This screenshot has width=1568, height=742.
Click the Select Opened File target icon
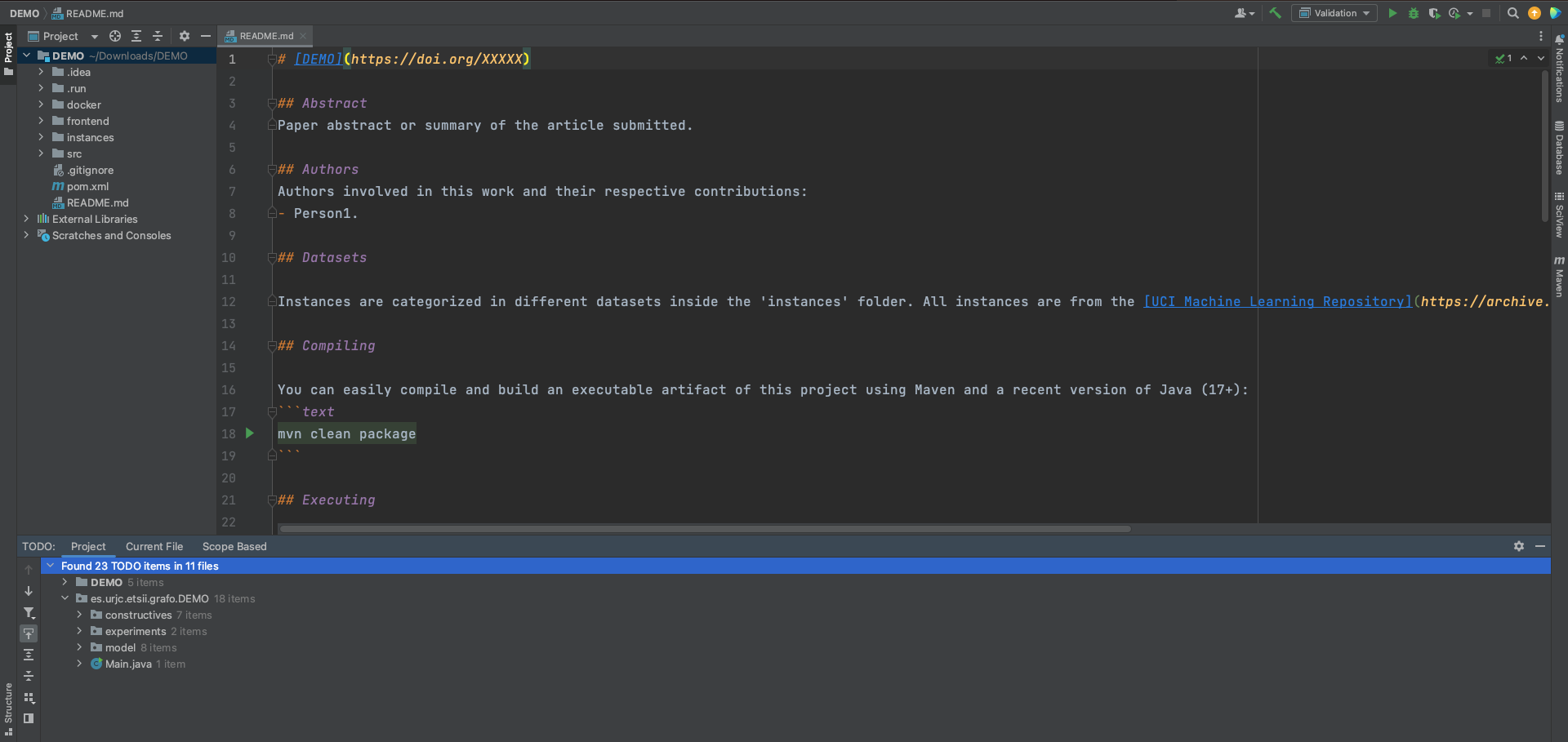pos(115,36)
